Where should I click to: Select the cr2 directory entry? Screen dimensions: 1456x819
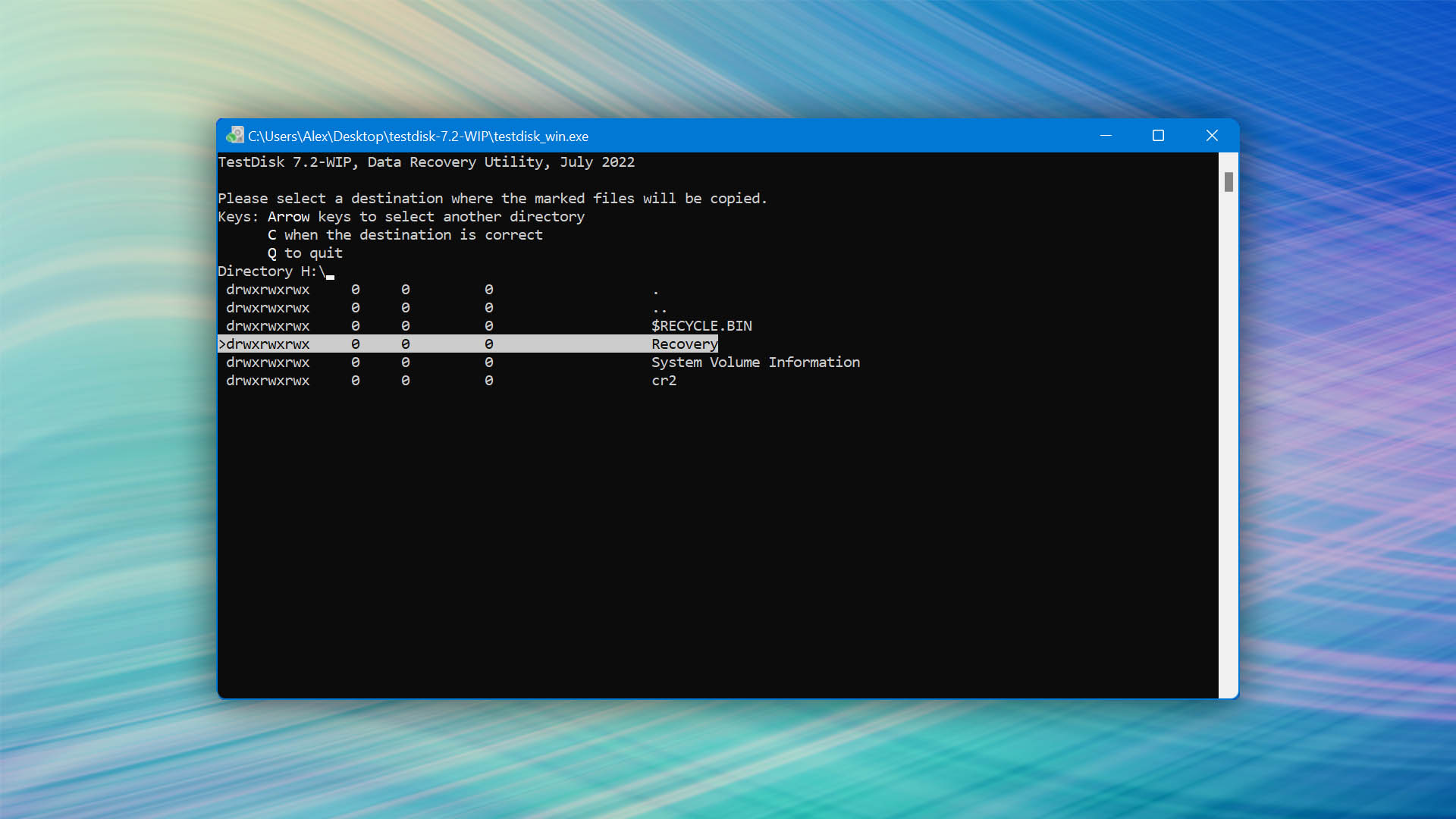pos(664,381)
